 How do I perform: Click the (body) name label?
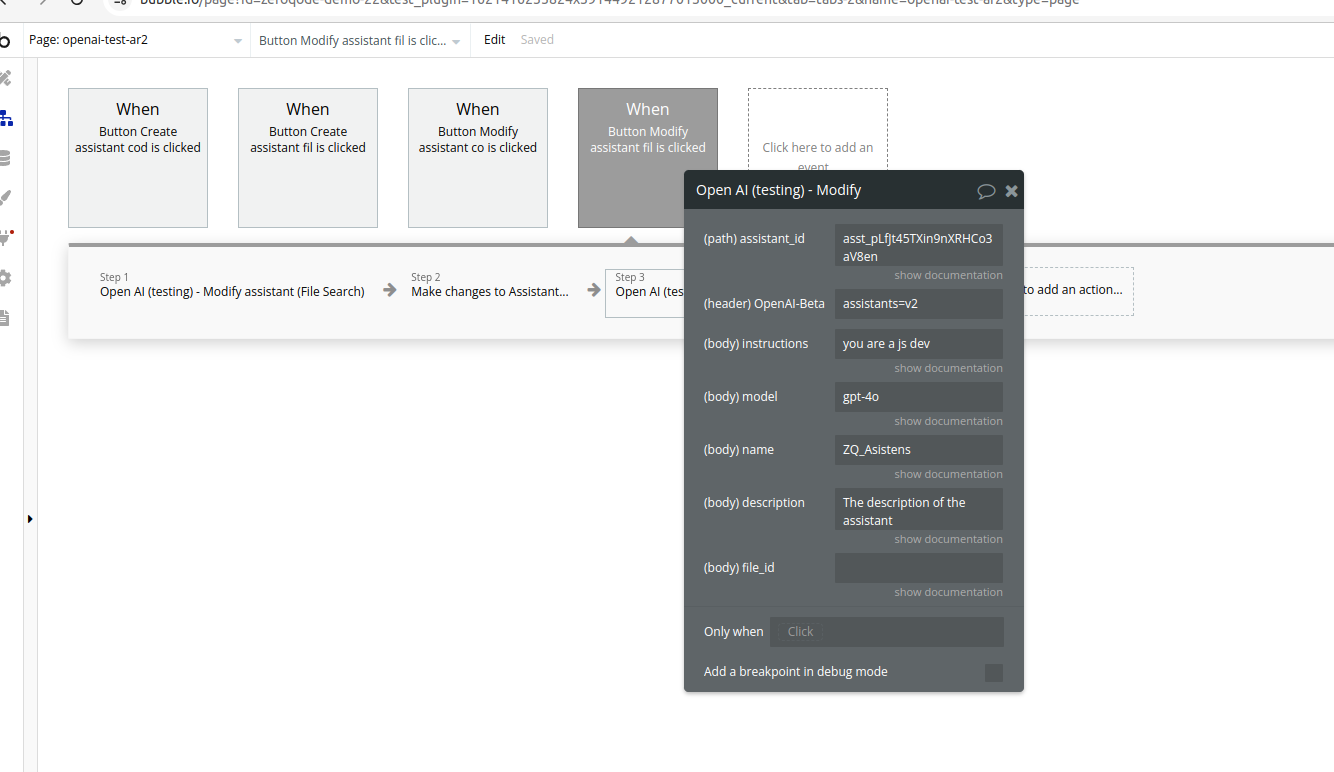click(738, 449)
